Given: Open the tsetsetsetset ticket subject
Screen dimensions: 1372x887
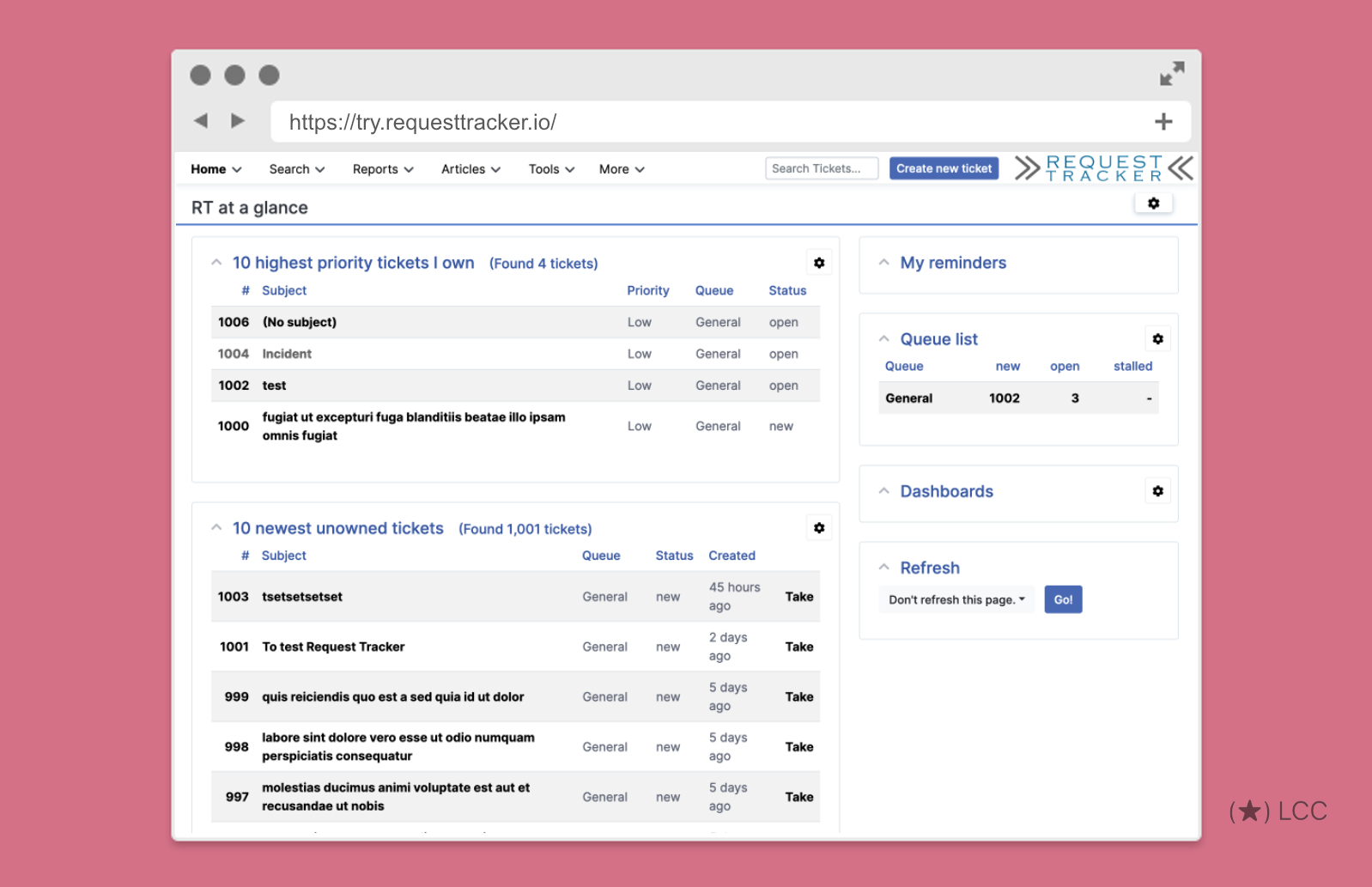Looking at the screenshot, I should (302, 597).
